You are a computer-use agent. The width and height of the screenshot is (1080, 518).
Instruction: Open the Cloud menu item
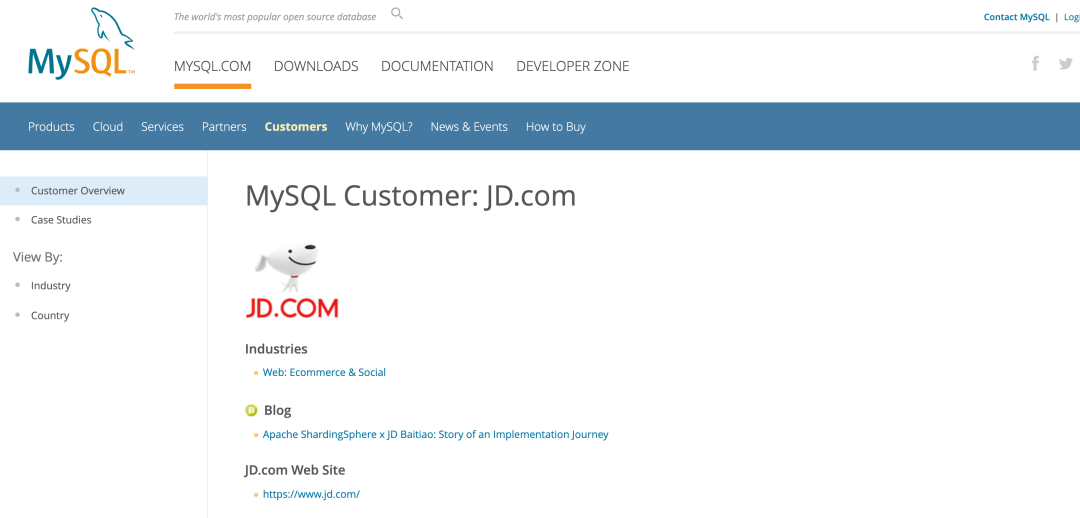point(107,127)
